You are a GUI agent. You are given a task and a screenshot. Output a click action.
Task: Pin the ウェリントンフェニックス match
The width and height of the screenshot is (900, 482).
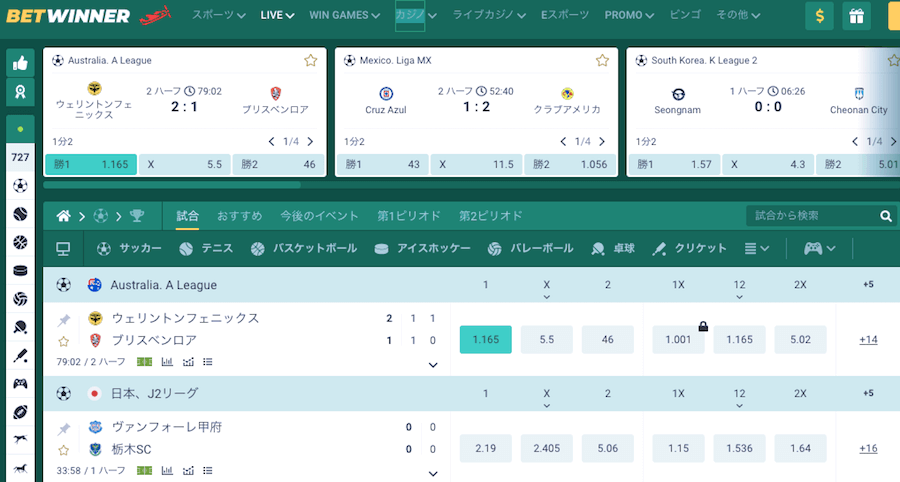pos(64,320)
